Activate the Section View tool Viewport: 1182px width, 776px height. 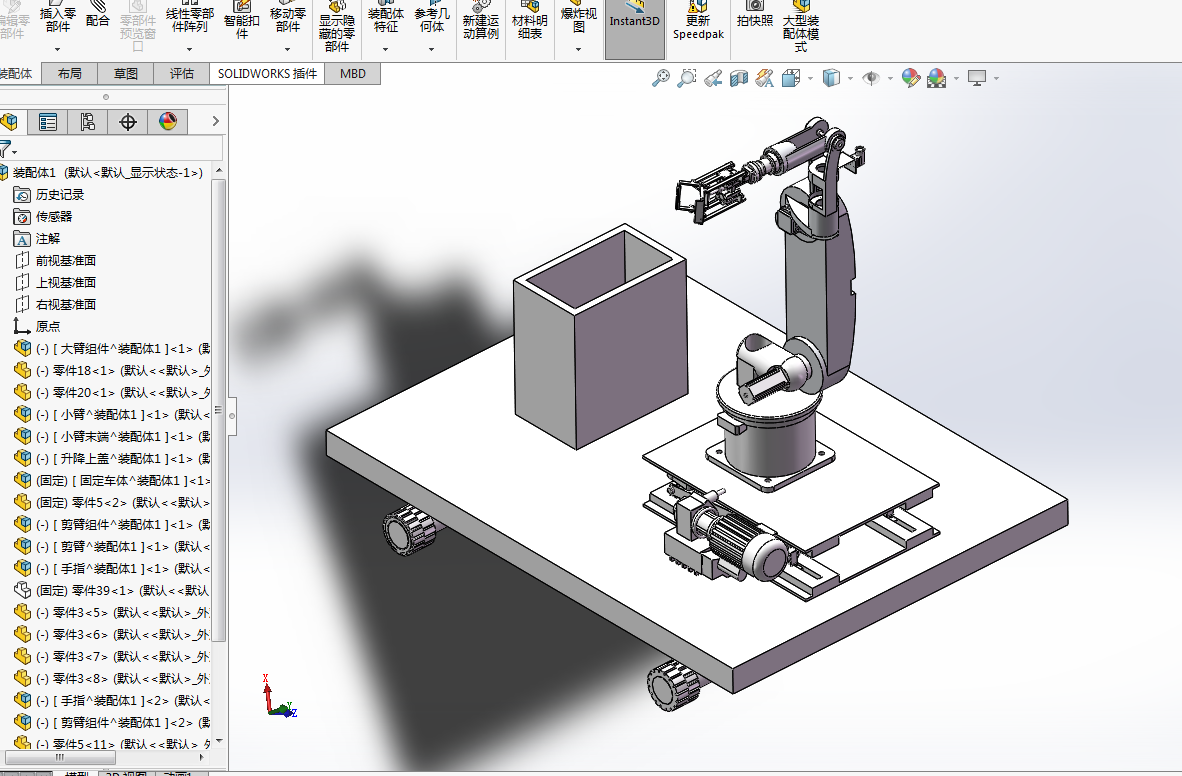pos(739,78)
